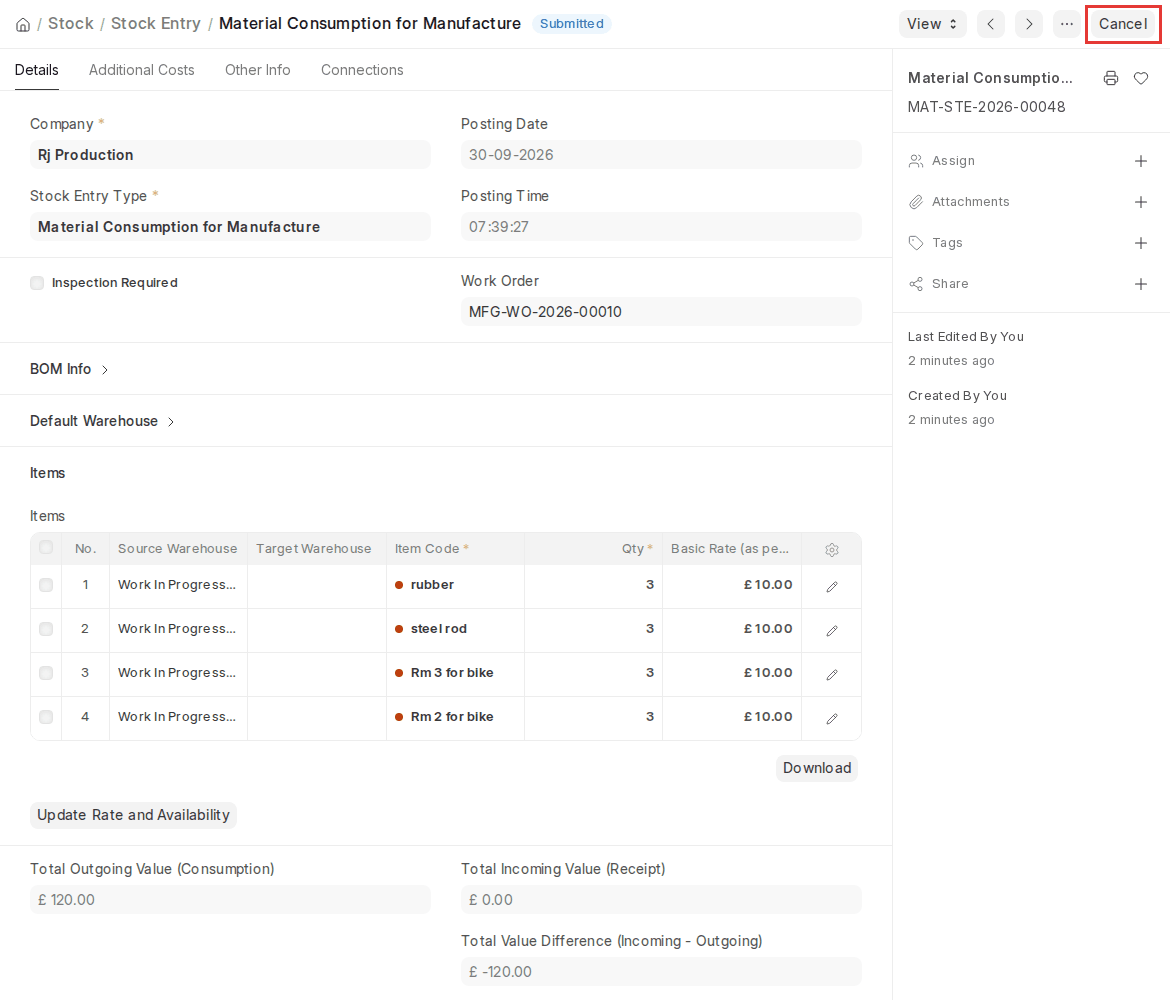Expand the BOM Info section

69,369
